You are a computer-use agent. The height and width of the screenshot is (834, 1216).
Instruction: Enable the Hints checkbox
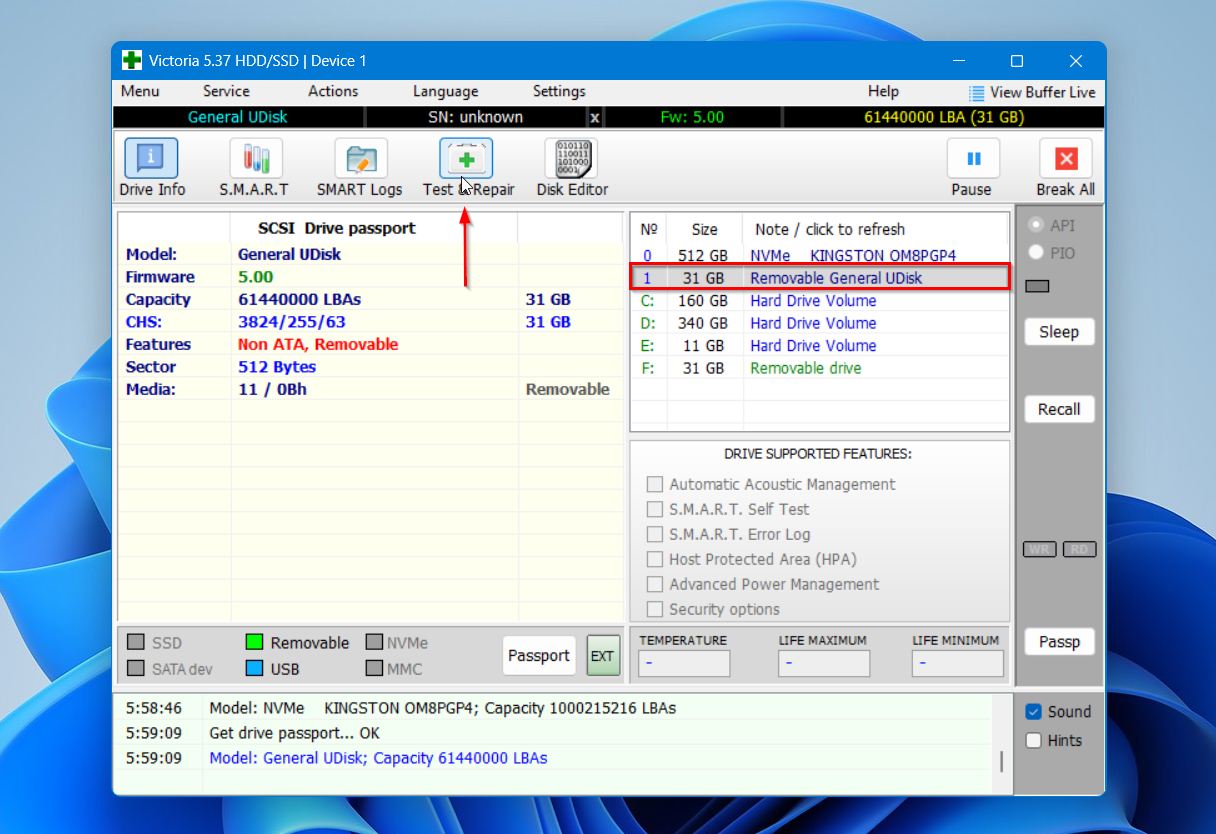(1034, 741)
